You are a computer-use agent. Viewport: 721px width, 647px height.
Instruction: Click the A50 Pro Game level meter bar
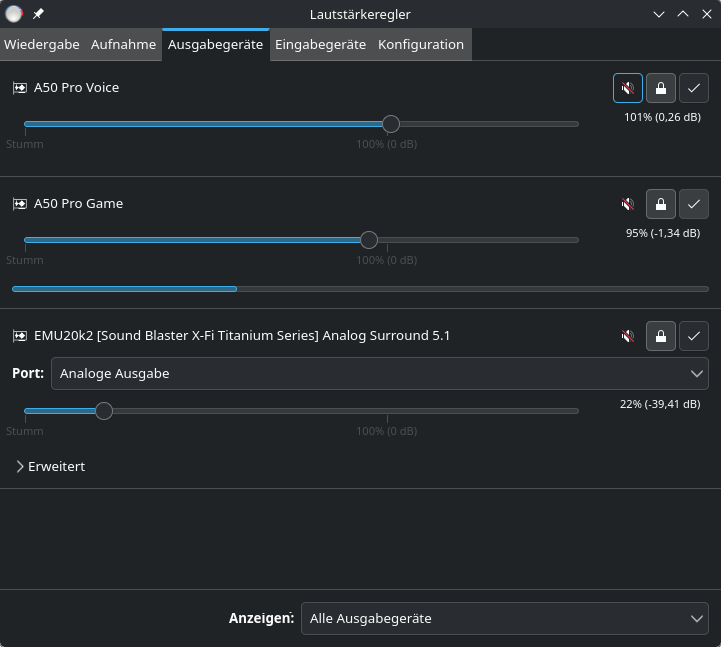coord(360,289)
